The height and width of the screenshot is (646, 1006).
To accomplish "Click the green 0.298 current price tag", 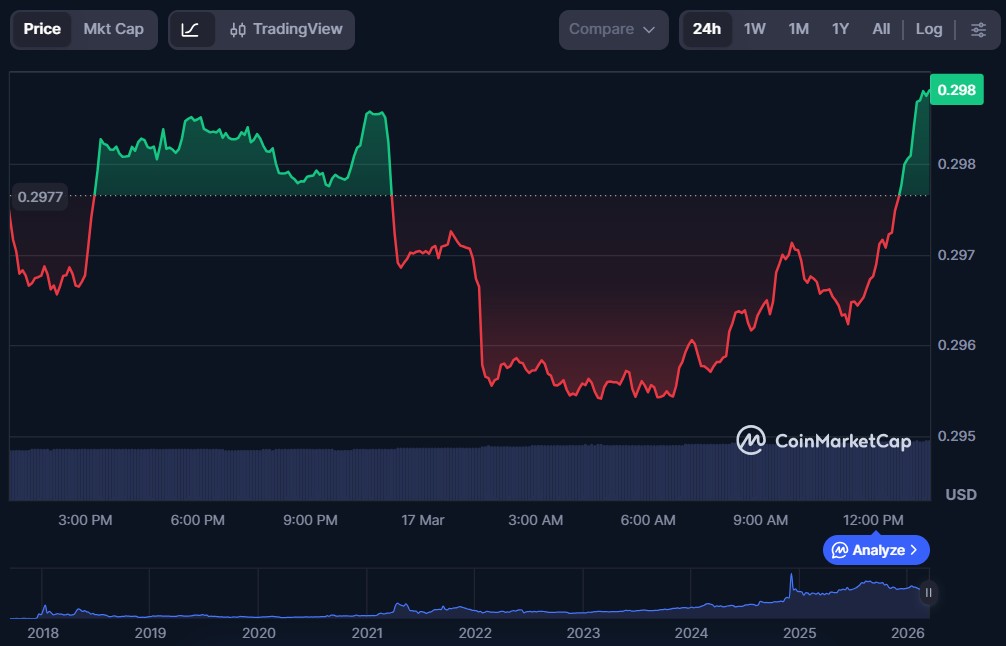I will click(956, 90).
